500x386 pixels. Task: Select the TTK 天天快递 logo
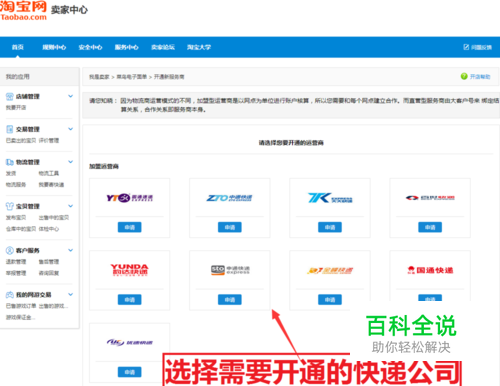pyautogui.click(x=330, y=198)
